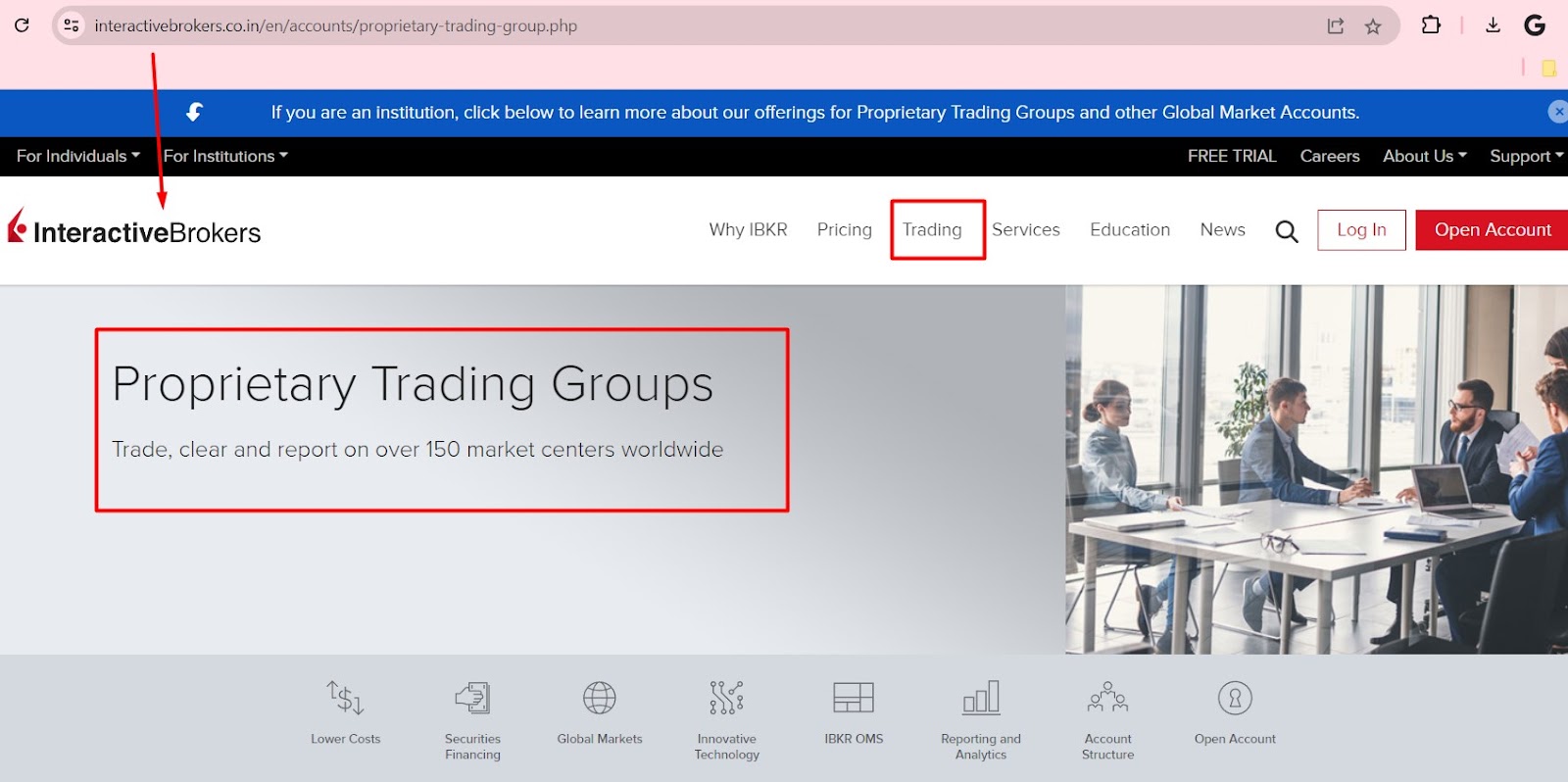Click the yellow note icon below toolbar
The image size is (1568, 782).
coord(1549,68)
